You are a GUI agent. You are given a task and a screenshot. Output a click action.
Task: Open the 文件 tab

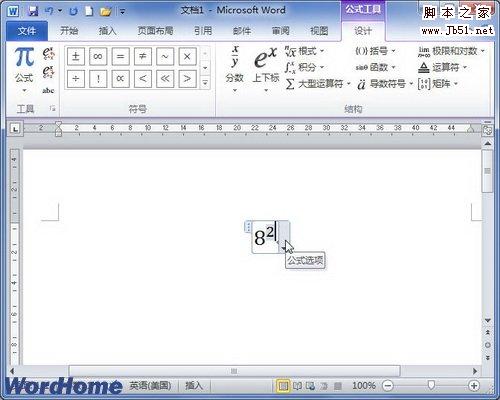click(x=27, y=31)
